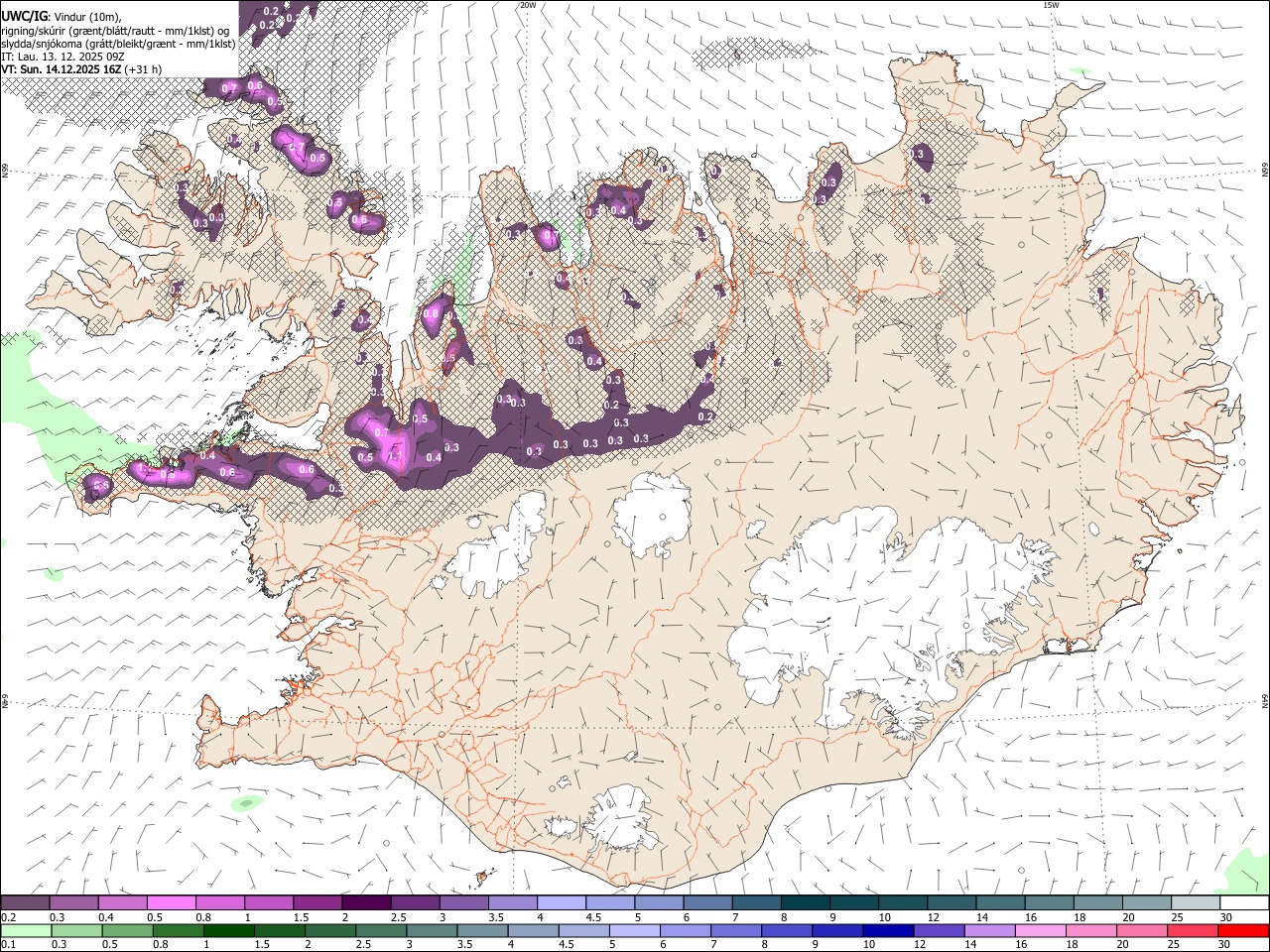
Task: Pick the darkest purple swatch labeled 2 in upper row
Action: pyautogui.click(x=366, y=902)
